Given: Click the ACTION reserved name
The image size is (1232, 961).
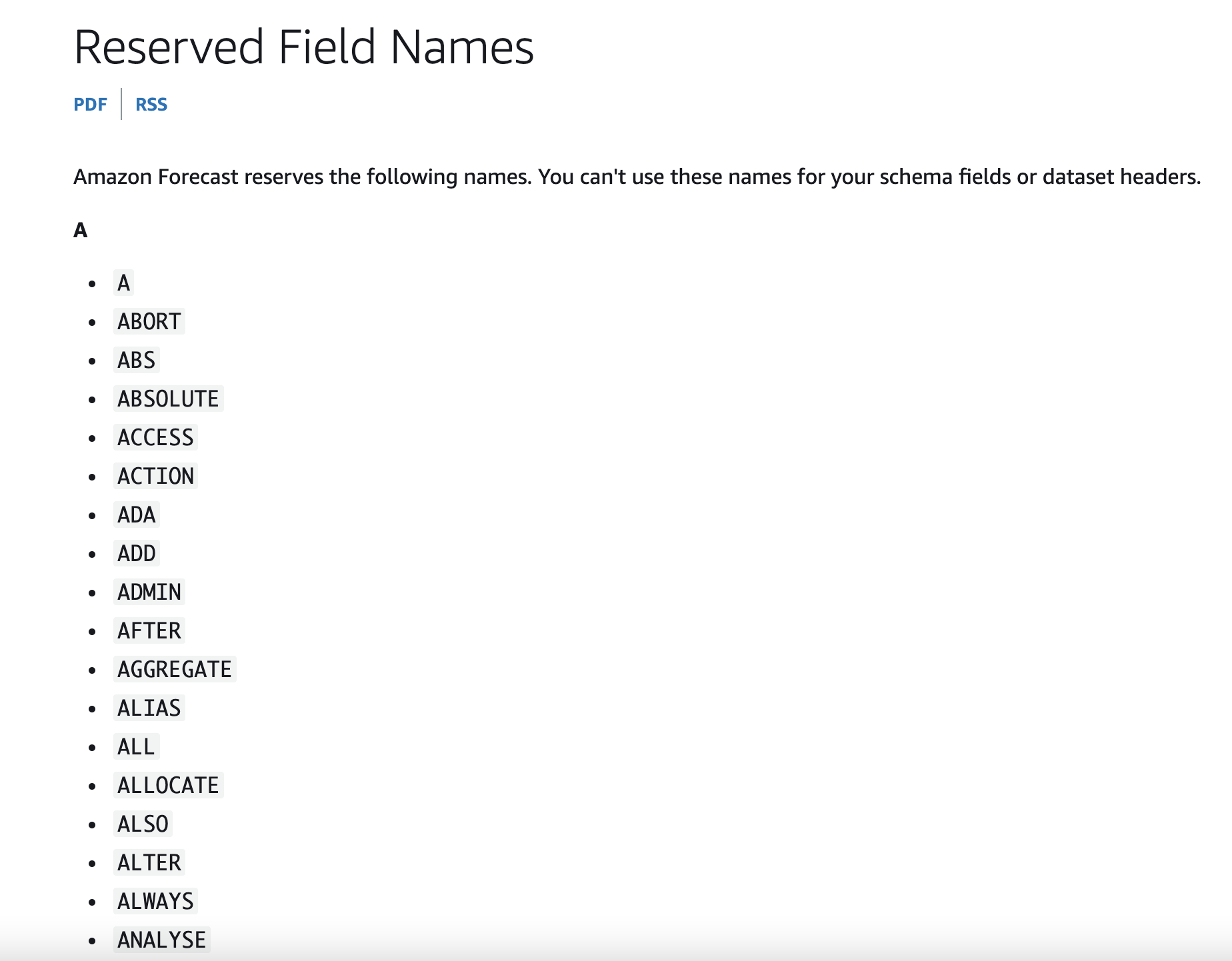Looking at the screenshot, I should point(155,477).
